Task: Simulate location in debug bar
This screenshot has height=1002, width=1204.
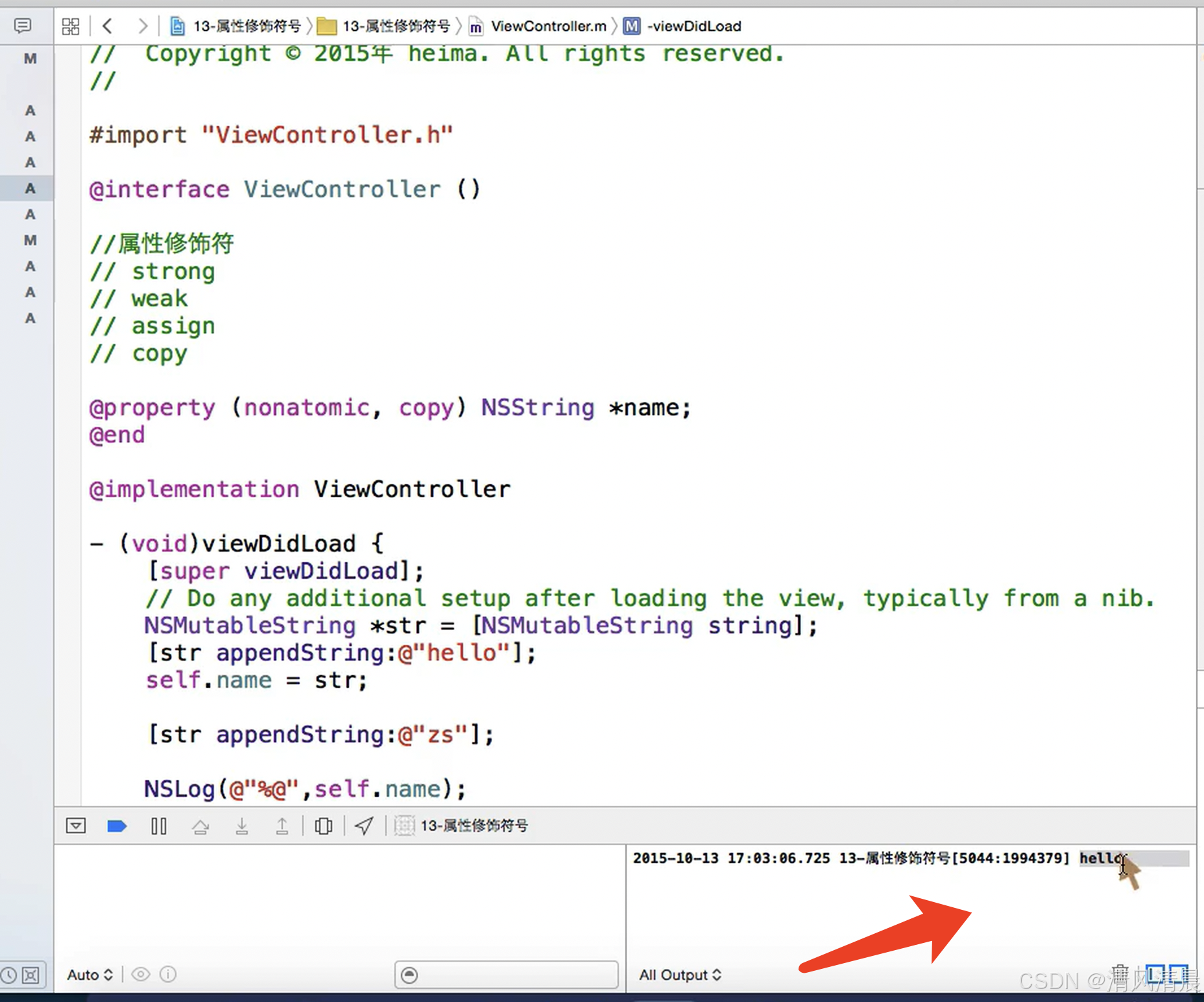Action: pyautogui.click(x=364, y=826)
